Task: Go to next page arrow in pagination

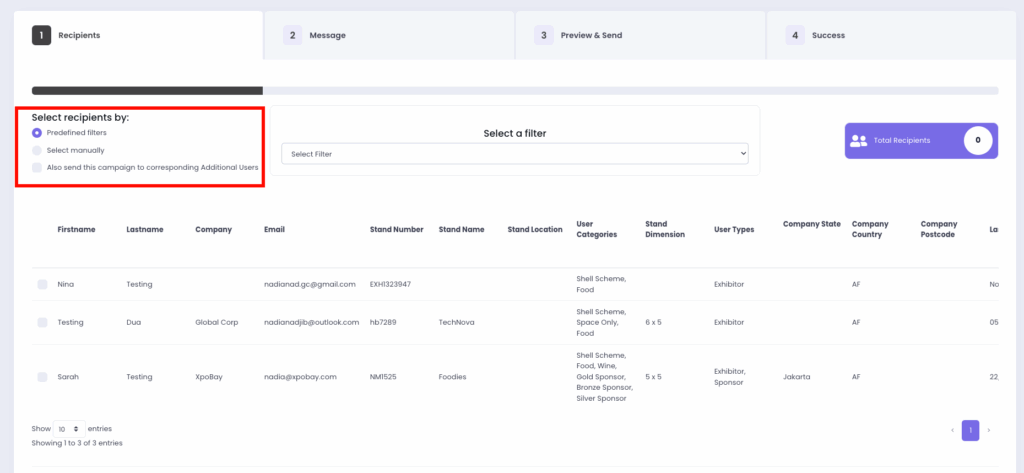Action: click(x=989, y=430)
